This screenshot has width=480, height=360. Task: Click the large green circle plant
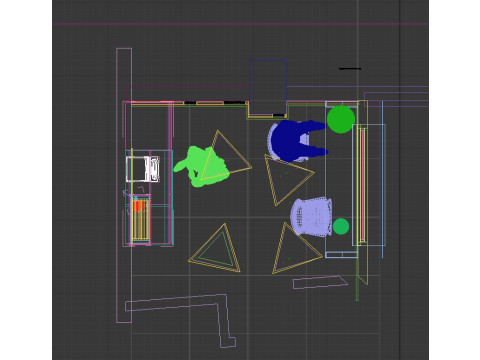click(341, 119)
